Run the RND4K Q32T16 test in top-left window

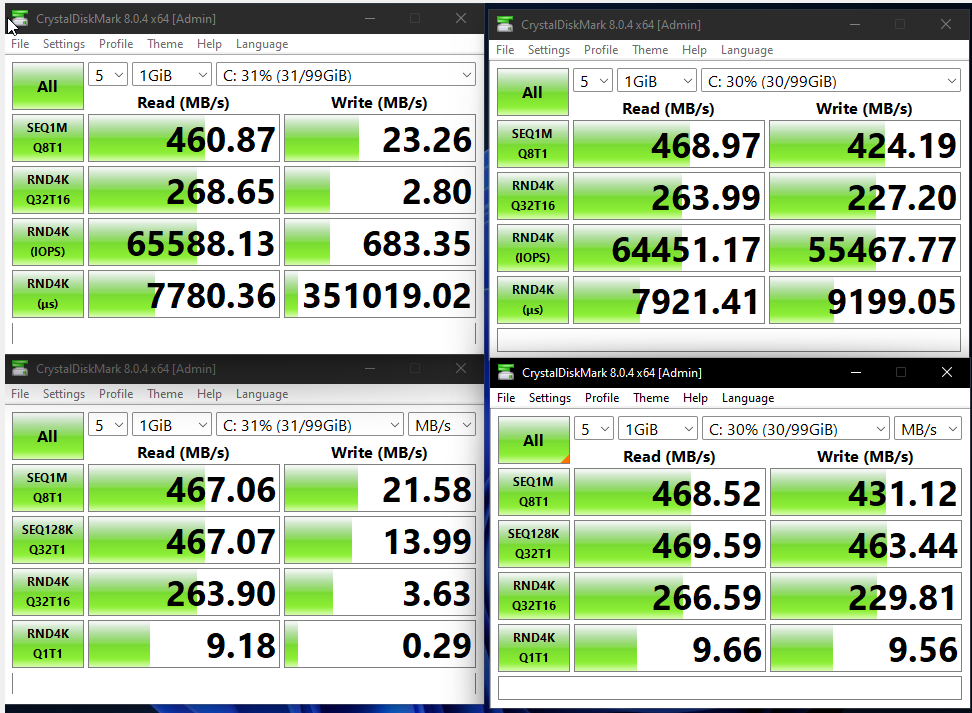point(48,190)
